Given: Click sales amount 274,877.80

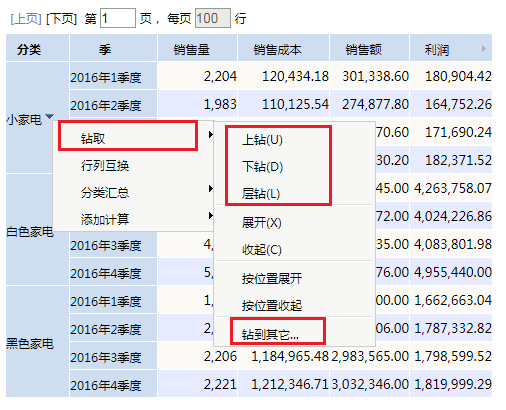Looking at the screenshot, I should click(x=375, y=104).
